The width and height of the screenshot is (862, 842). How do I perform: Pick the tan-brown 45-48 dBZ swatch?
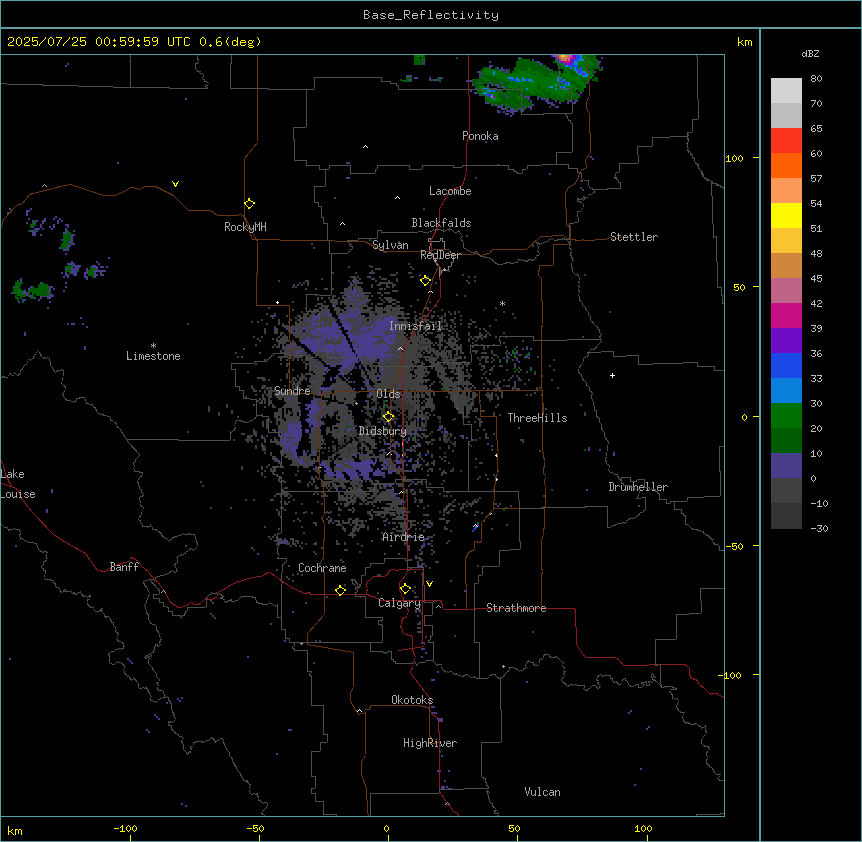click(786, 265)
